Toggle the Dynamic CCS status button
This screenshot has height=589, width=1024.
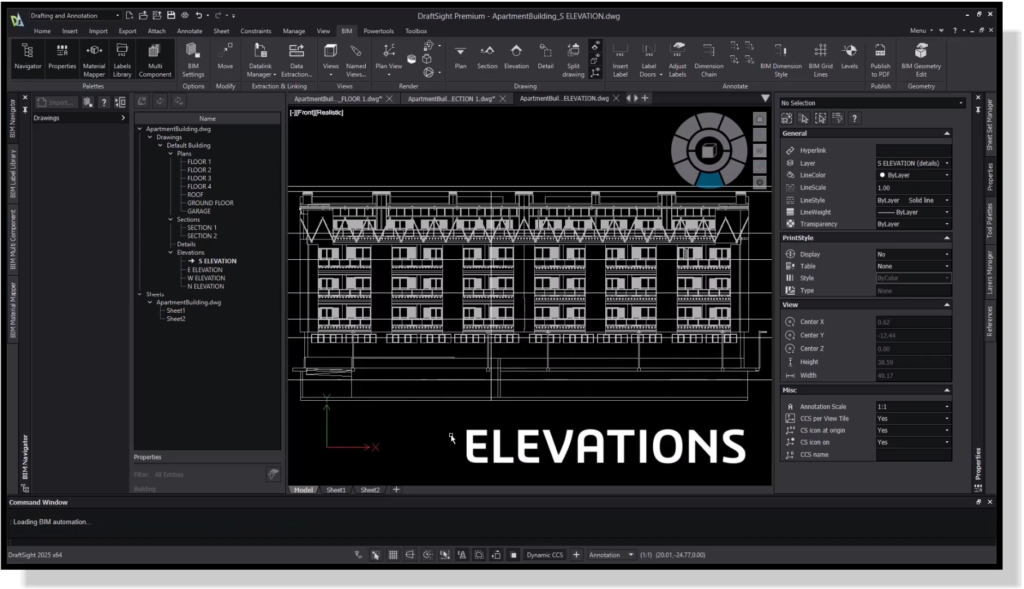click(545, 554)
